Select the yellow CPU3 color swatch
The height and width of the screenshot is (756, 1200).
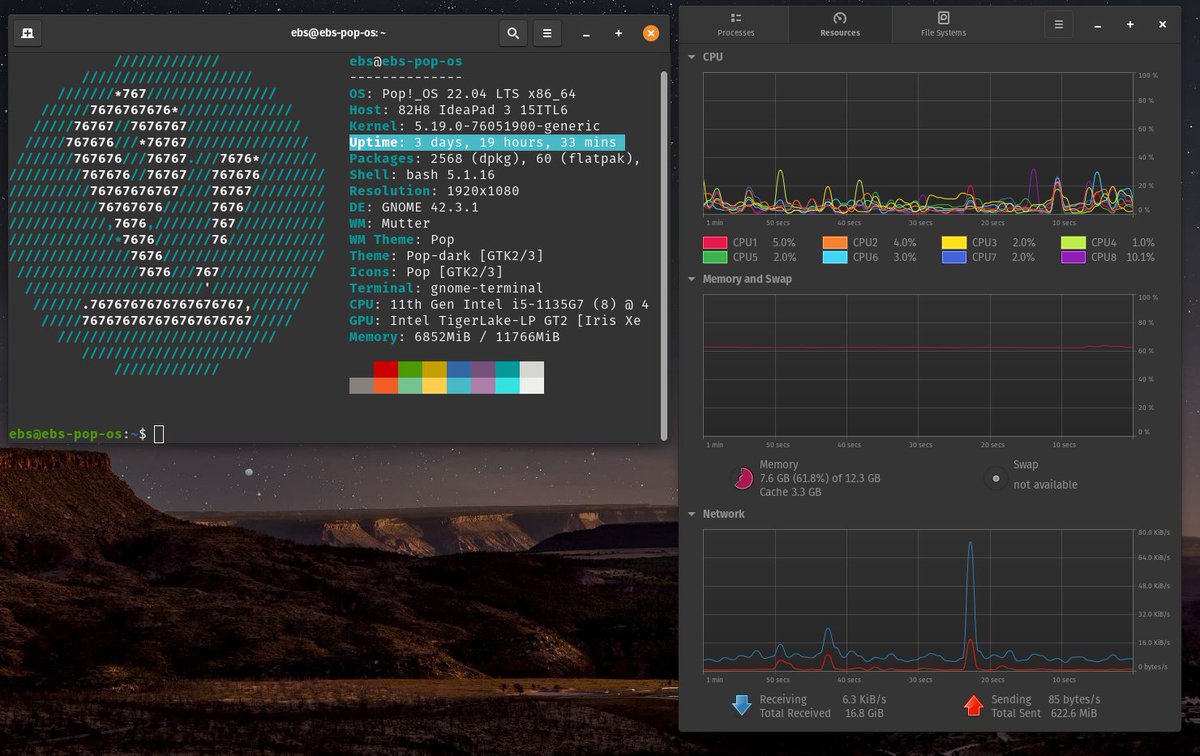[952, 242]
